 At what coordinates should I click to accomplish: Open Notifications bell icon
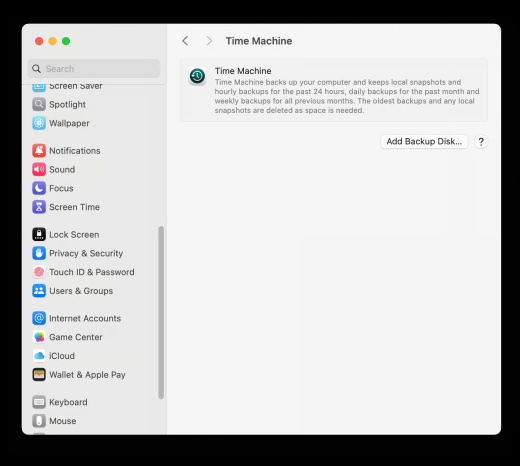(x=39, y=151)
